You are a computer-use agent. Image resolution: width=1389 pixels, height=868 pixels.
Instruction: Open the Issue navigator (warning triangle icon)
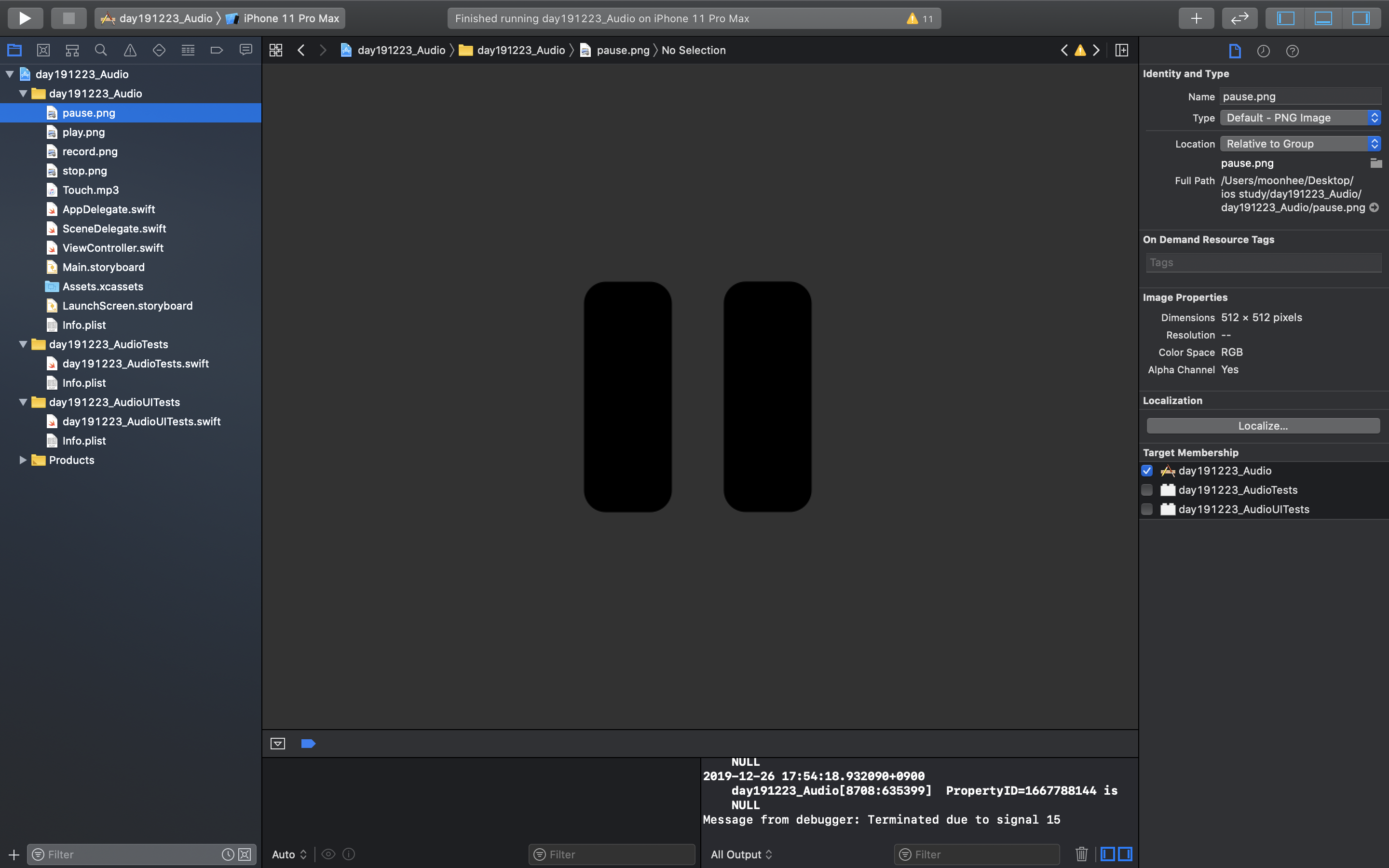(130, 51)
